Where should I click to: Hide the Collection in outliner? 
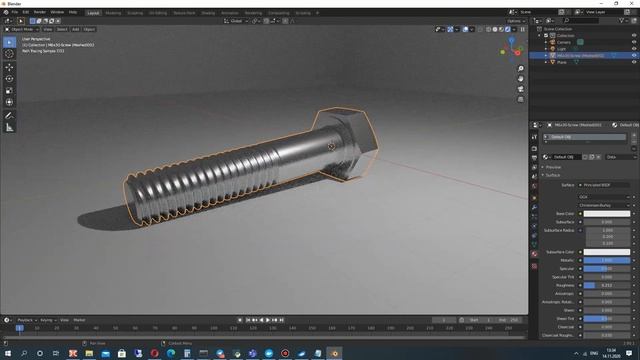634,36
